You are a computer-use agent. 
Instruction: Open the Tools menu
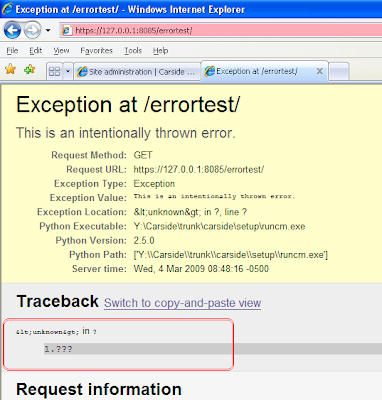click(133, 51)
